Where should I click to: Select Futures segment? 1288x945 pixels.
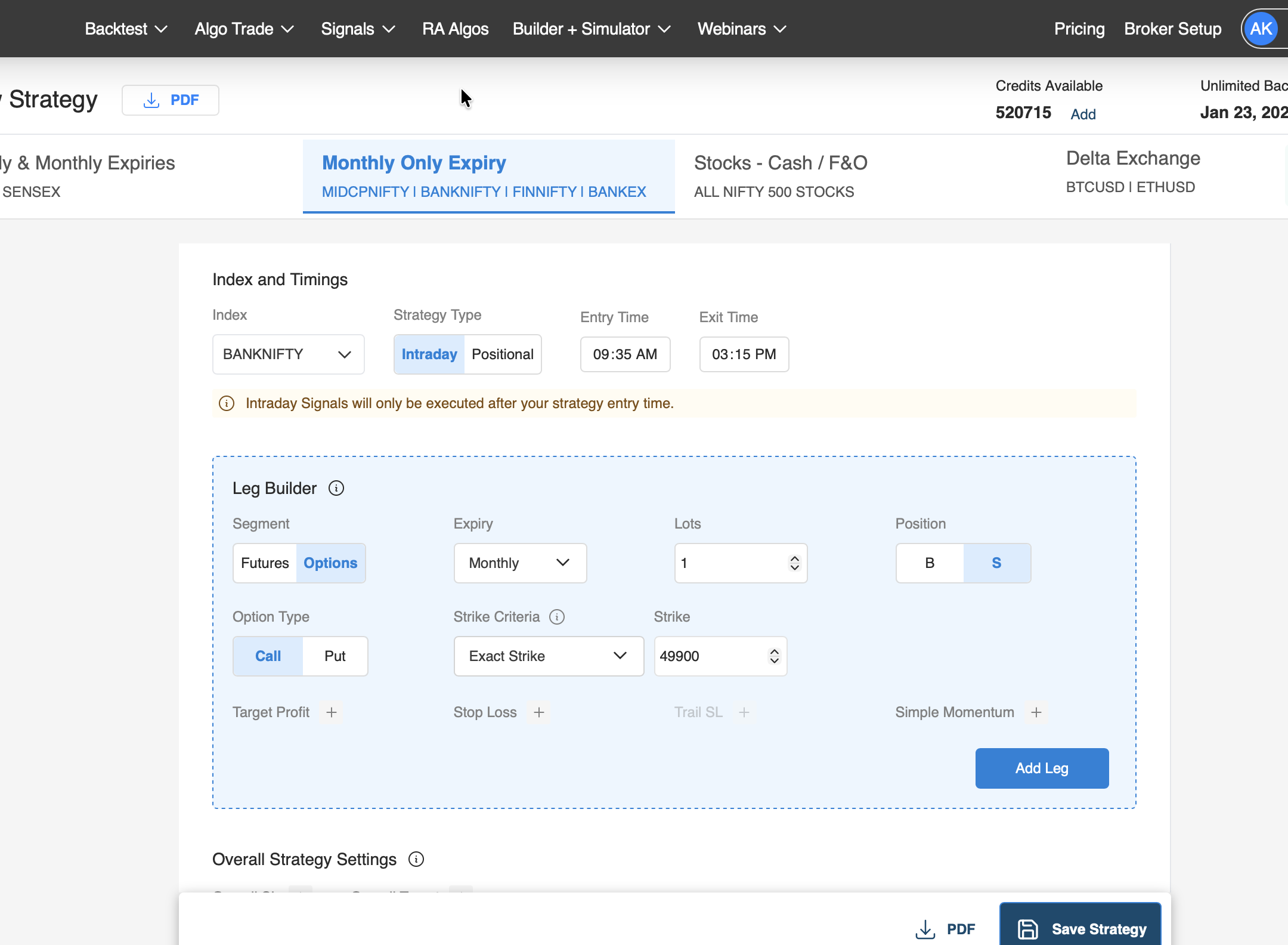(265, 563)
